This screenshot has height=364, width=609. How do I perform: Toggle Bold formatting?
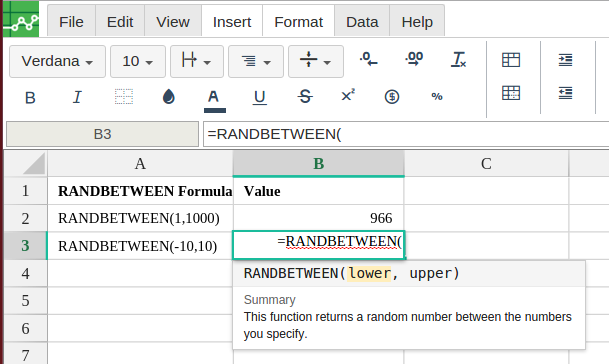click(30, 97)
